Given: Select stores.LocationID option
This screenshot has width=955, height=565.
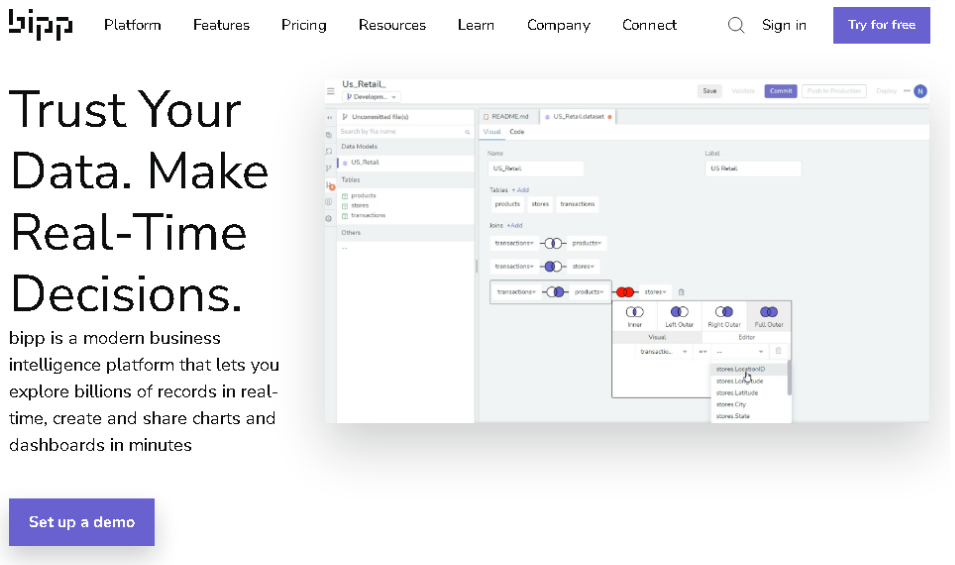Looking at the screenshot, I should coord(749,369).
